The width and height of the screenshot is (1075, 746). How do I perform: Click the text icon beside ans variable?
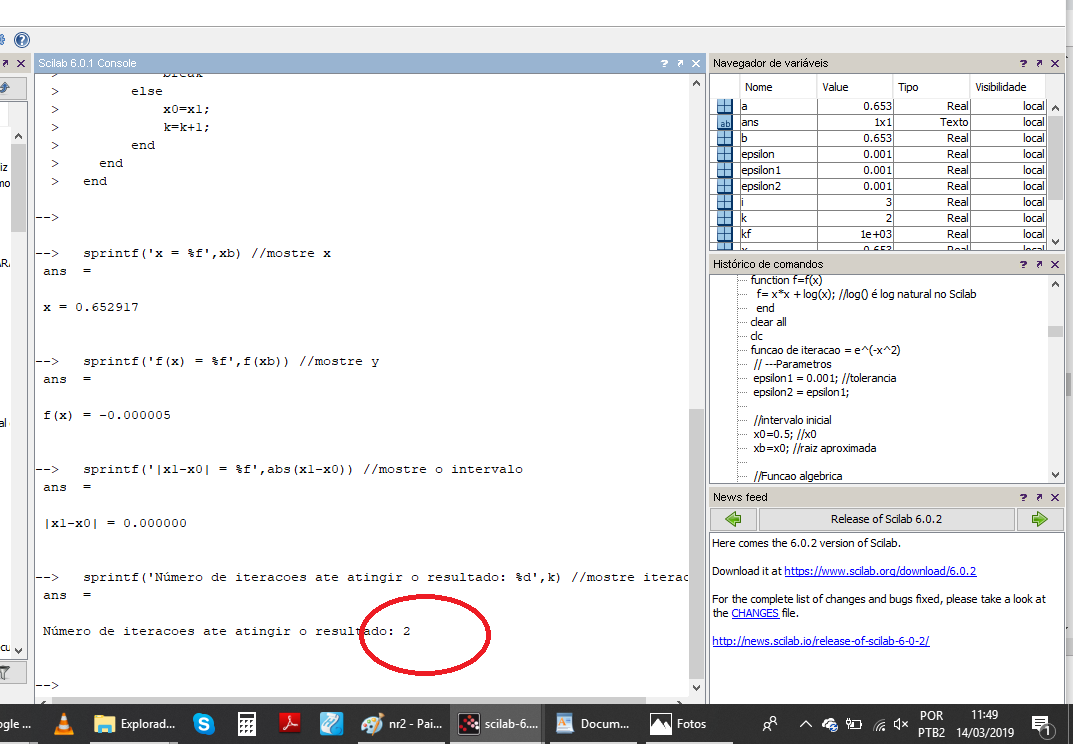[x=725, y=122]
